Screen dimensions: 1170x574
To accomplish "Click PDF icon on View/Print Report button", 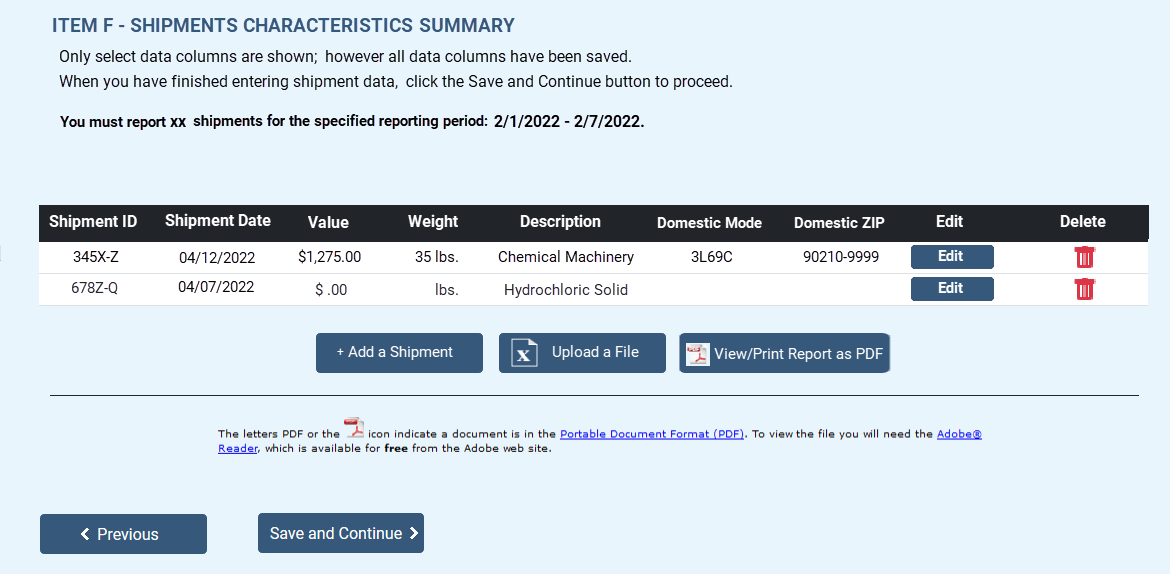I will (x=698, y=354).
